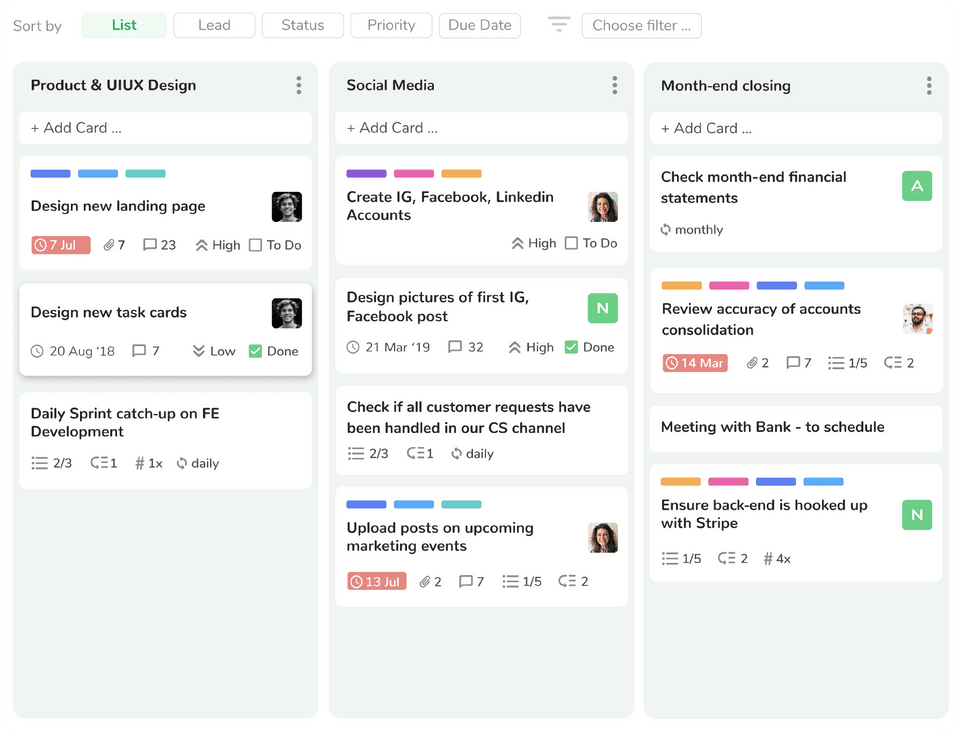The image size is (960, 736).
Task: Click the green A avatar on month-end statements card
Action: [917, 186]
